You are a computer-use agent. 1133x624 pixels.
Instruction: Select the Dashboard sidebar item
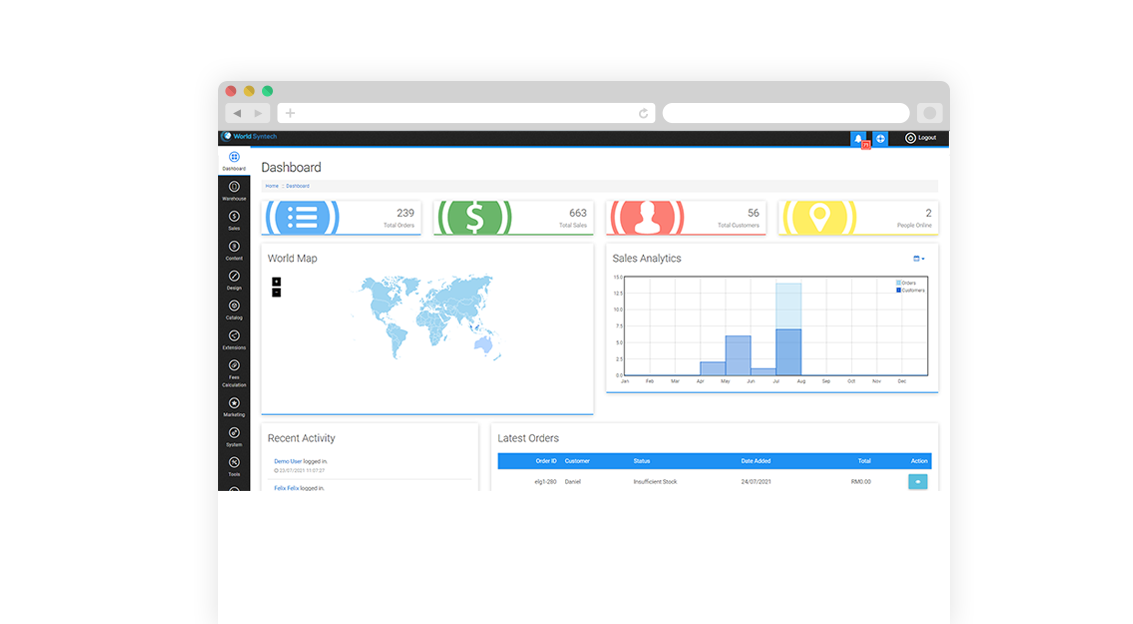pyautogui.click(x=234, y=160)
